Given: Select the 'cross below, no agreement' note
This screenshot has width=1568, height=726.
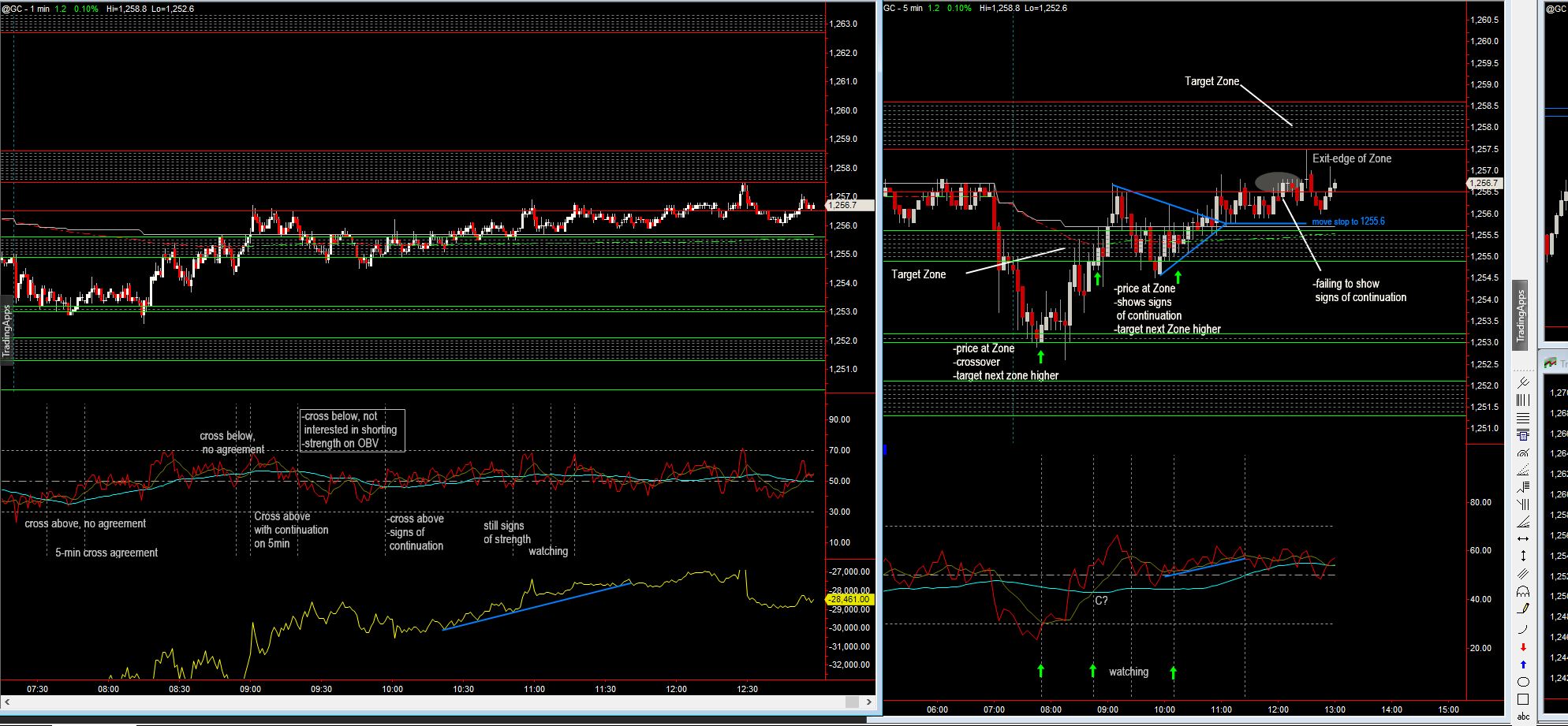Looking at the screenshot, I should 232,442.
